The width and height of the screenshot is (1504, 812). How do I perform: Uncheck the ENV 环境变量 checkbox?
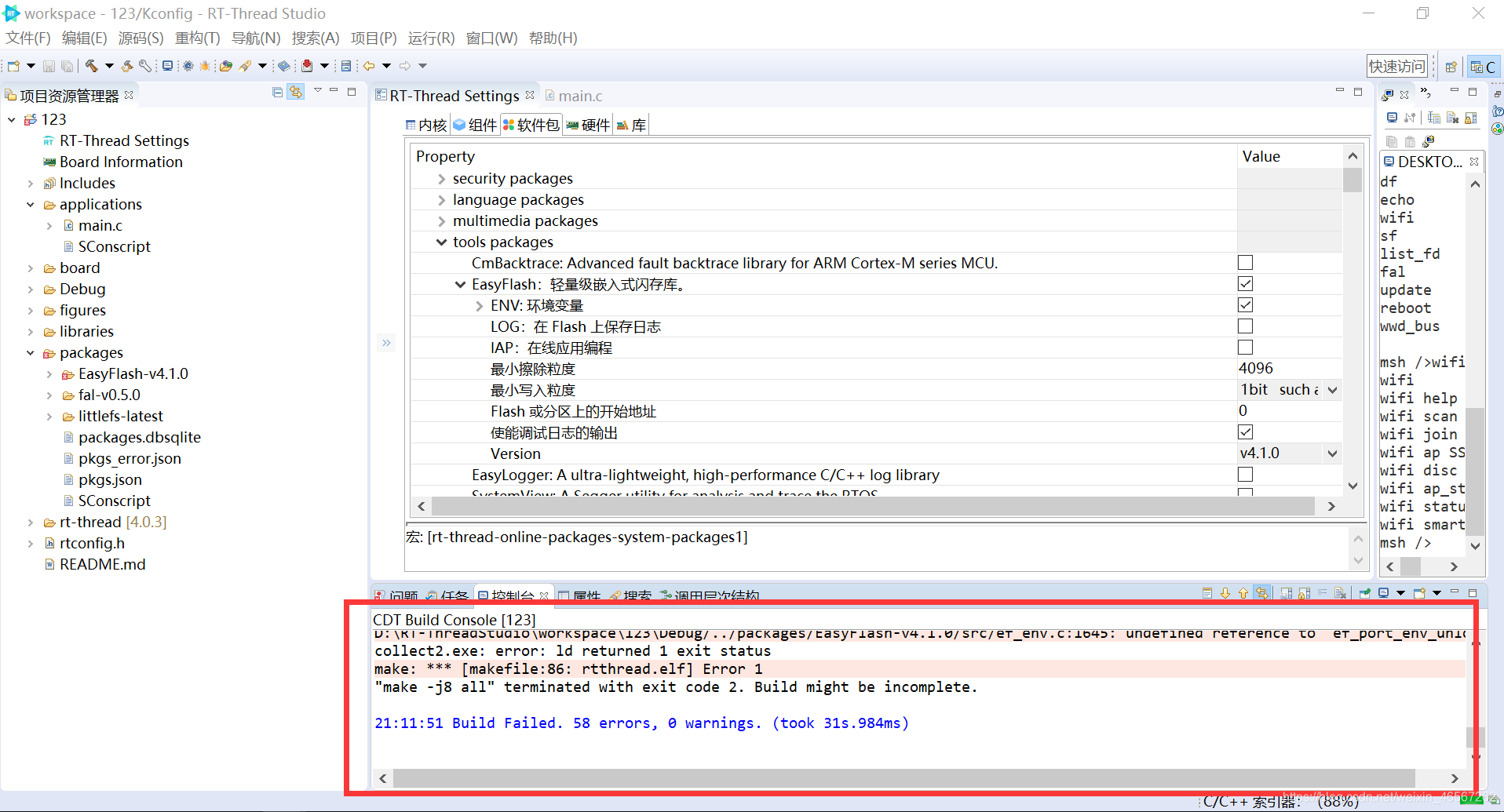(1245, 304)
